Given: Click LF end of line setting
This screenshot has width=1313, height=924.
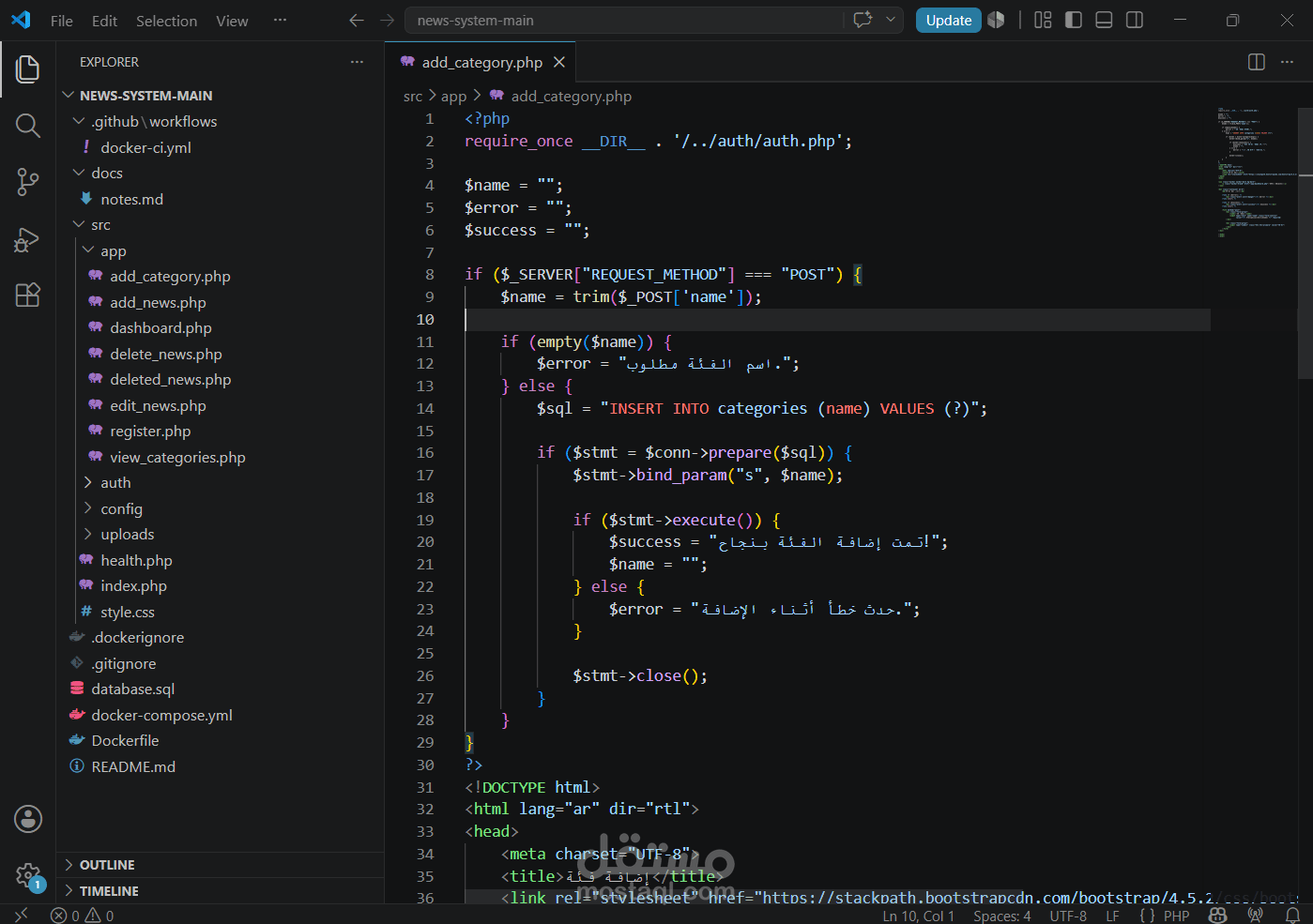Looking at the screenshot, I should 1112,916.
